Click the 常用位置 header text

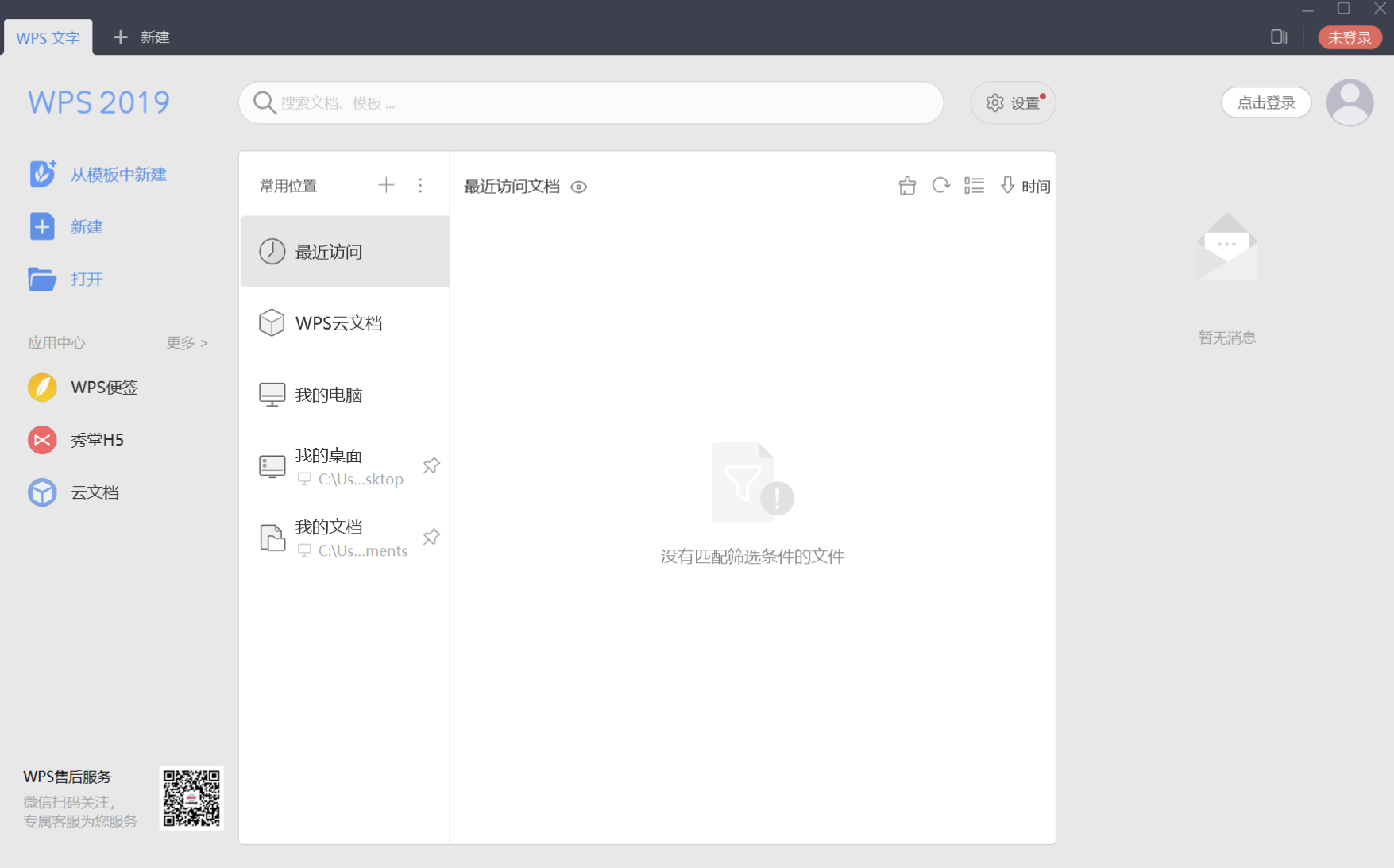288,186
